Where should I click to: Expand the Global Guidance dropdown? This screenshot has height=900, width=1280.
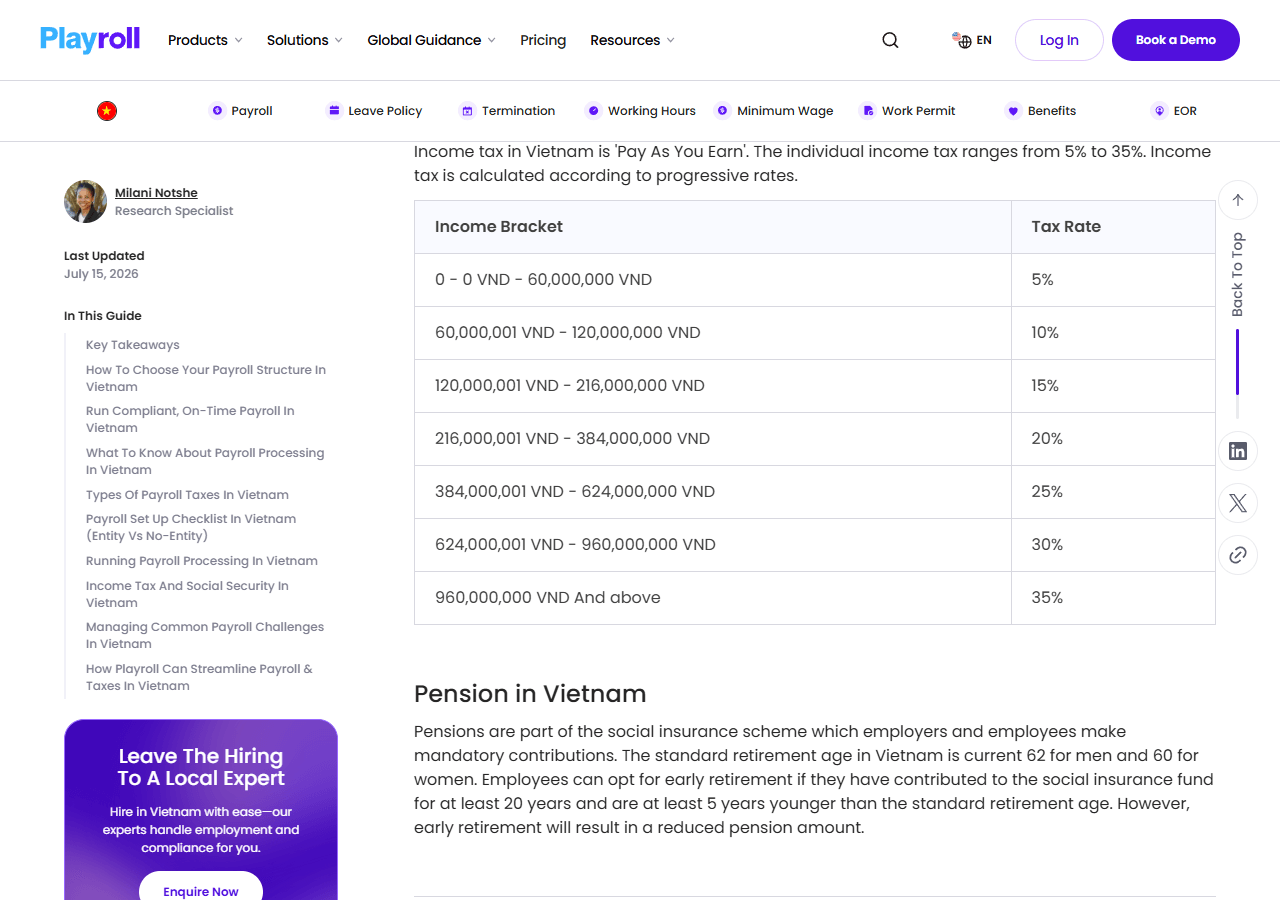[x=432, y=40]
